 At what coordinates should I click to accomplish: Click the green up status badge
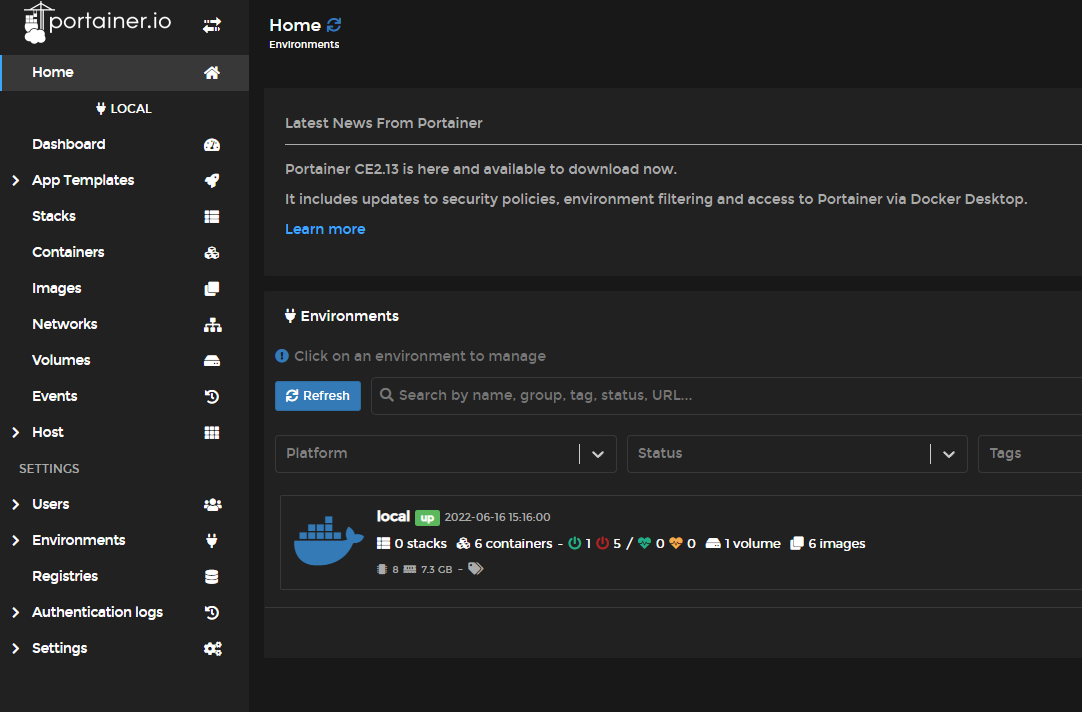427,518
